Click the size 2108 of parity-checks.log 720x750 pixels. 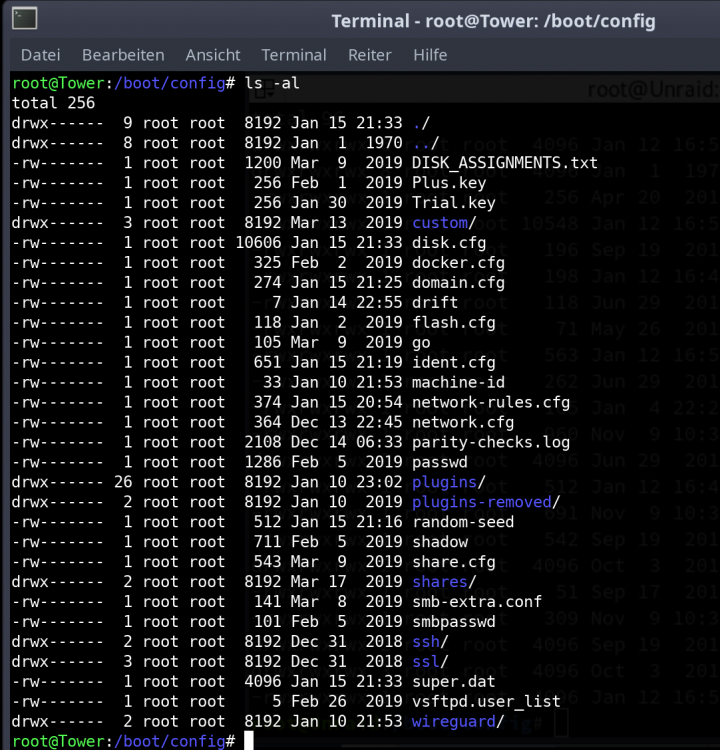pyautogui.click(x=263, y=442)
